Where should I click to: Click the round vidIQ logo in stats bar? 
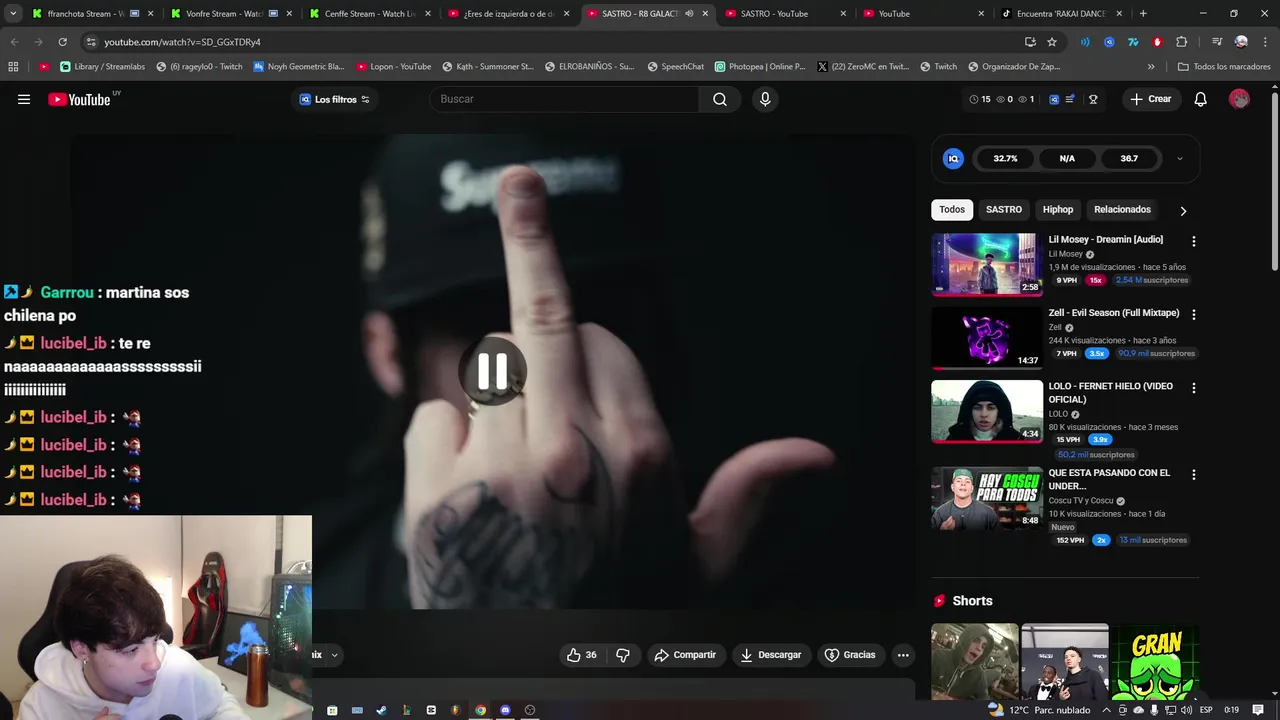(953, 158)
